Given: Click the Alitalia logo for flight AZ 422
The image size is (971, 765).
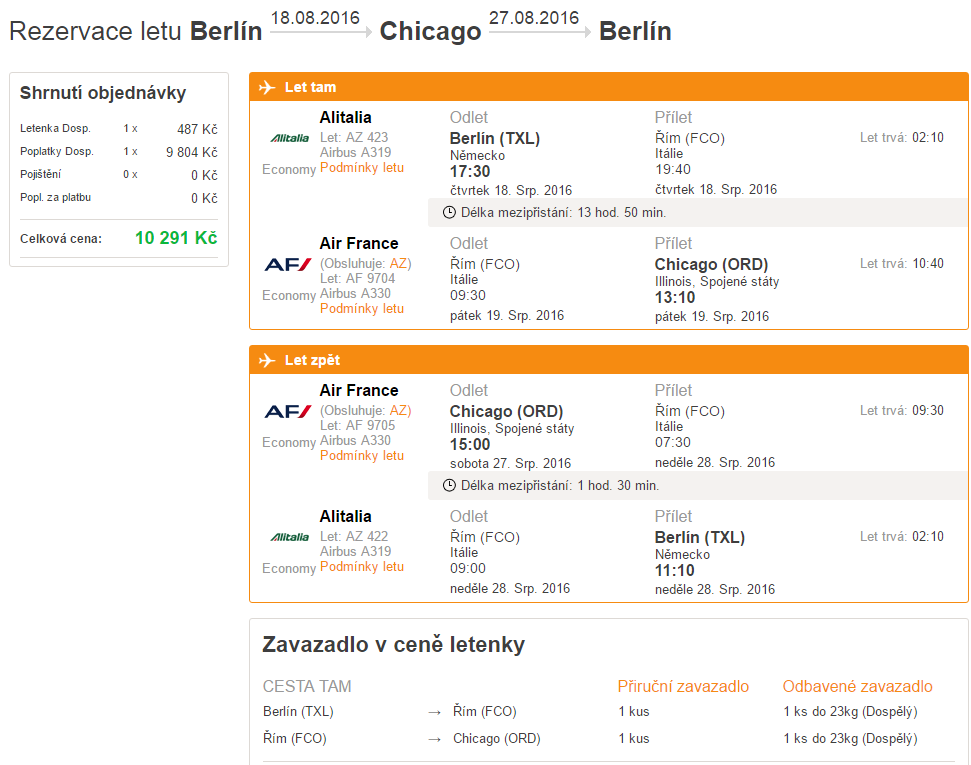Looking at the screenshot, I should (x=289, y=537).
